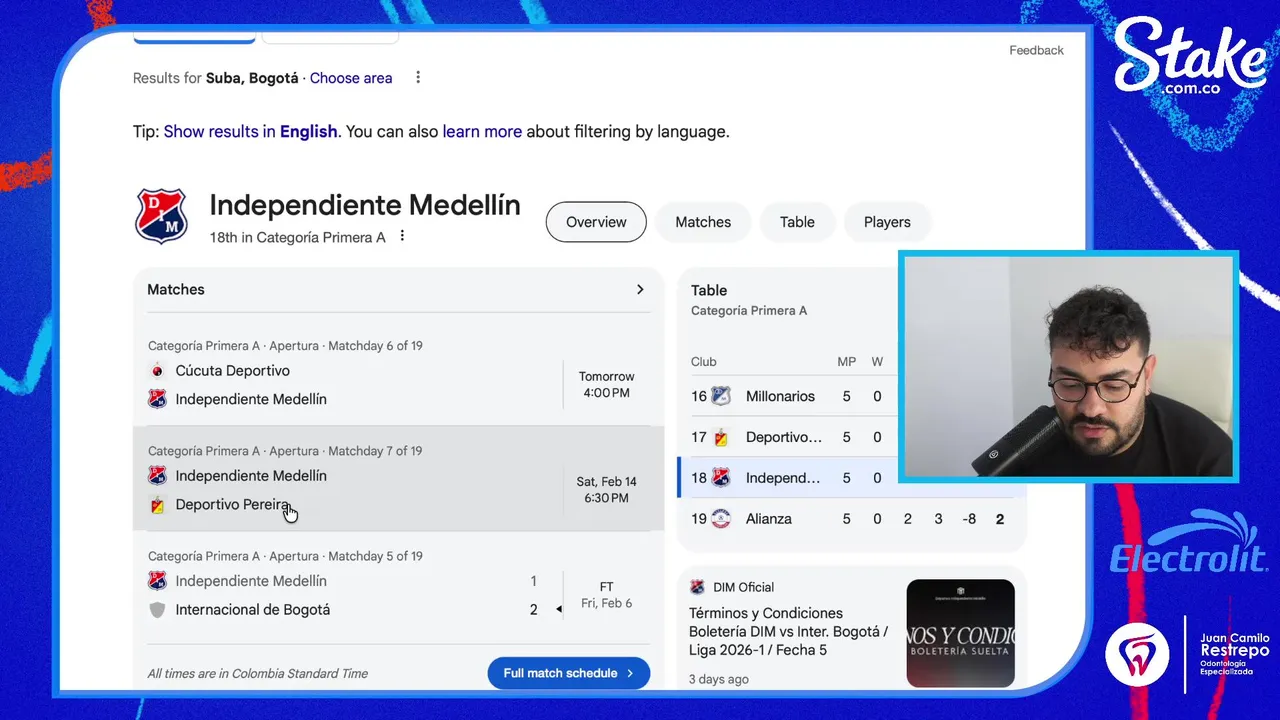Click the Independiente Medellín crest in Matchday 5
The width and height of the screenshot is (1280, 720).
[157, 581]
